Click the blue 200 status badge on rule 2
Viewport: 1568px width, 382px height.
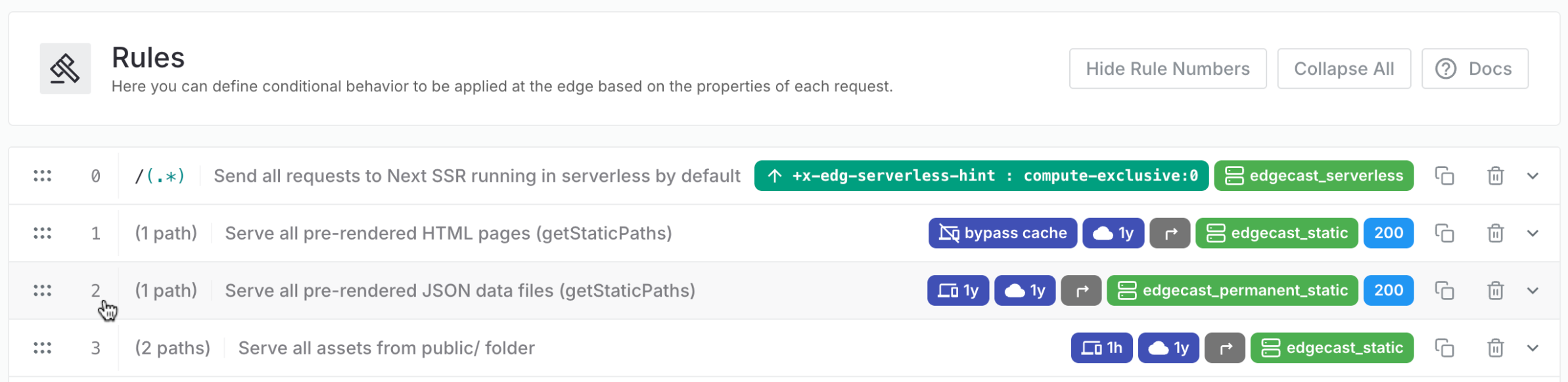click(1388, 290)
